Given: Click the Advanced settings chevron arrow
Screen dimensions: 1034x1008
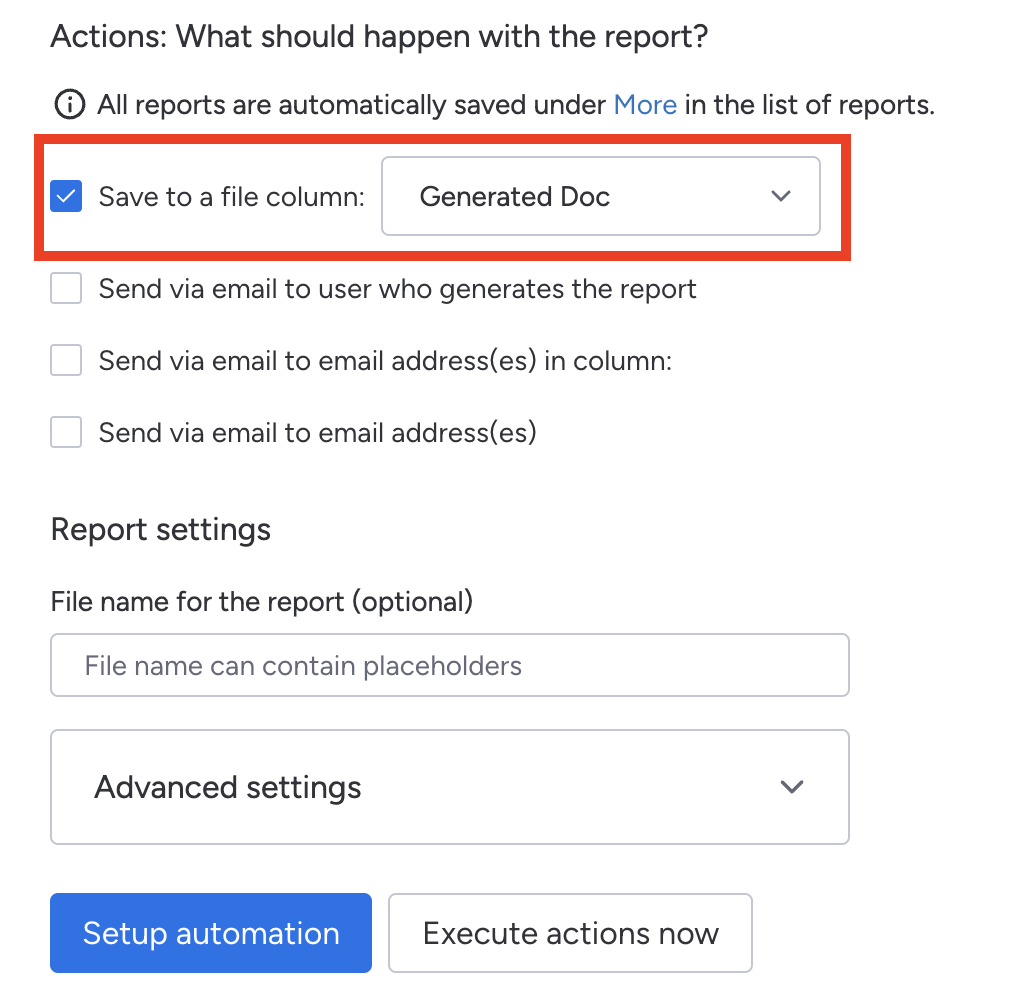Looking at the screenshot, I should pyautogui.click(x=792, y=787).
